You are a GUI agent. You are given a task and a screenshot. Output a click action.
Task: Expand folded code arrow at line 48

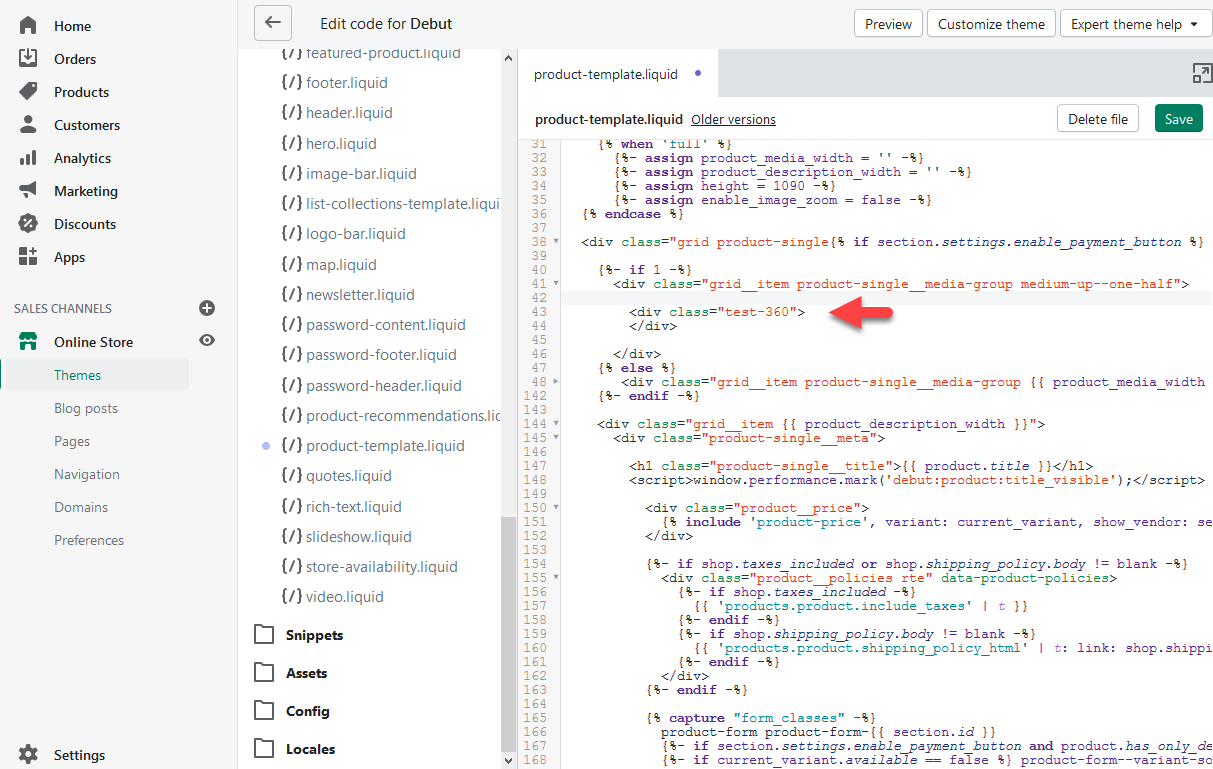tap(555, 382)
